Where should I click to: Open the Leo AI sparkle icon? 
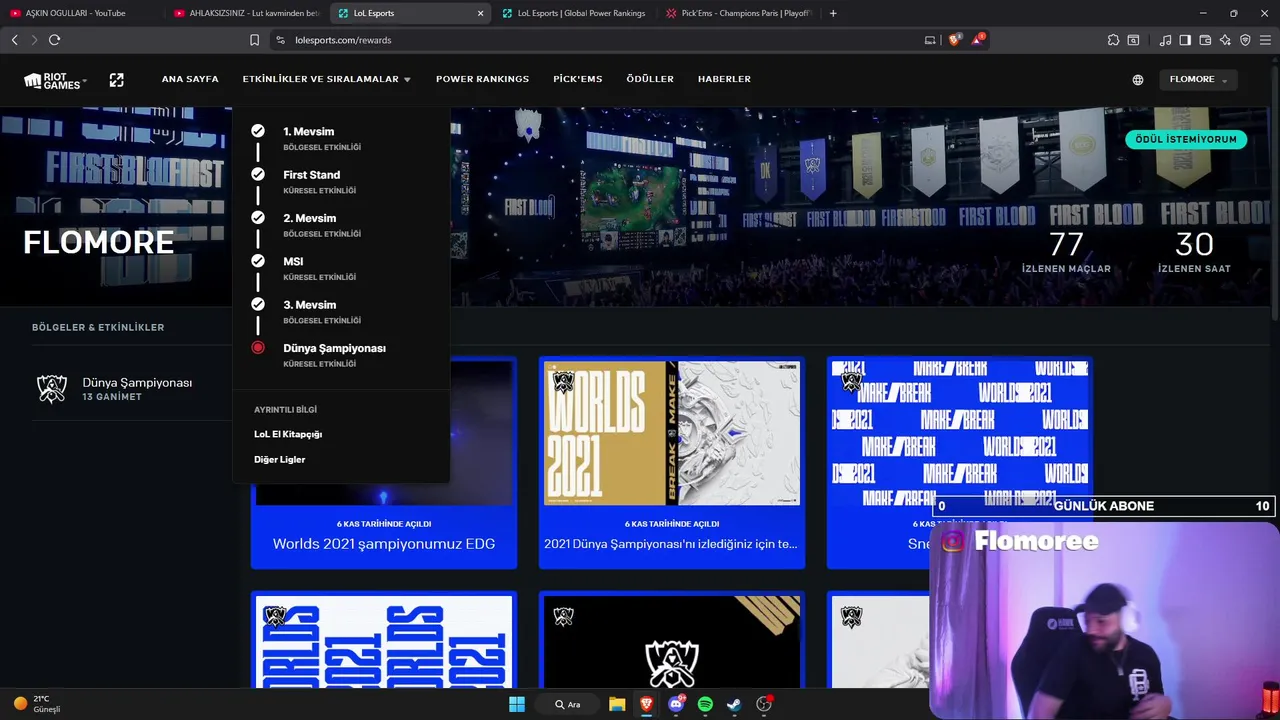point(1225,40)
